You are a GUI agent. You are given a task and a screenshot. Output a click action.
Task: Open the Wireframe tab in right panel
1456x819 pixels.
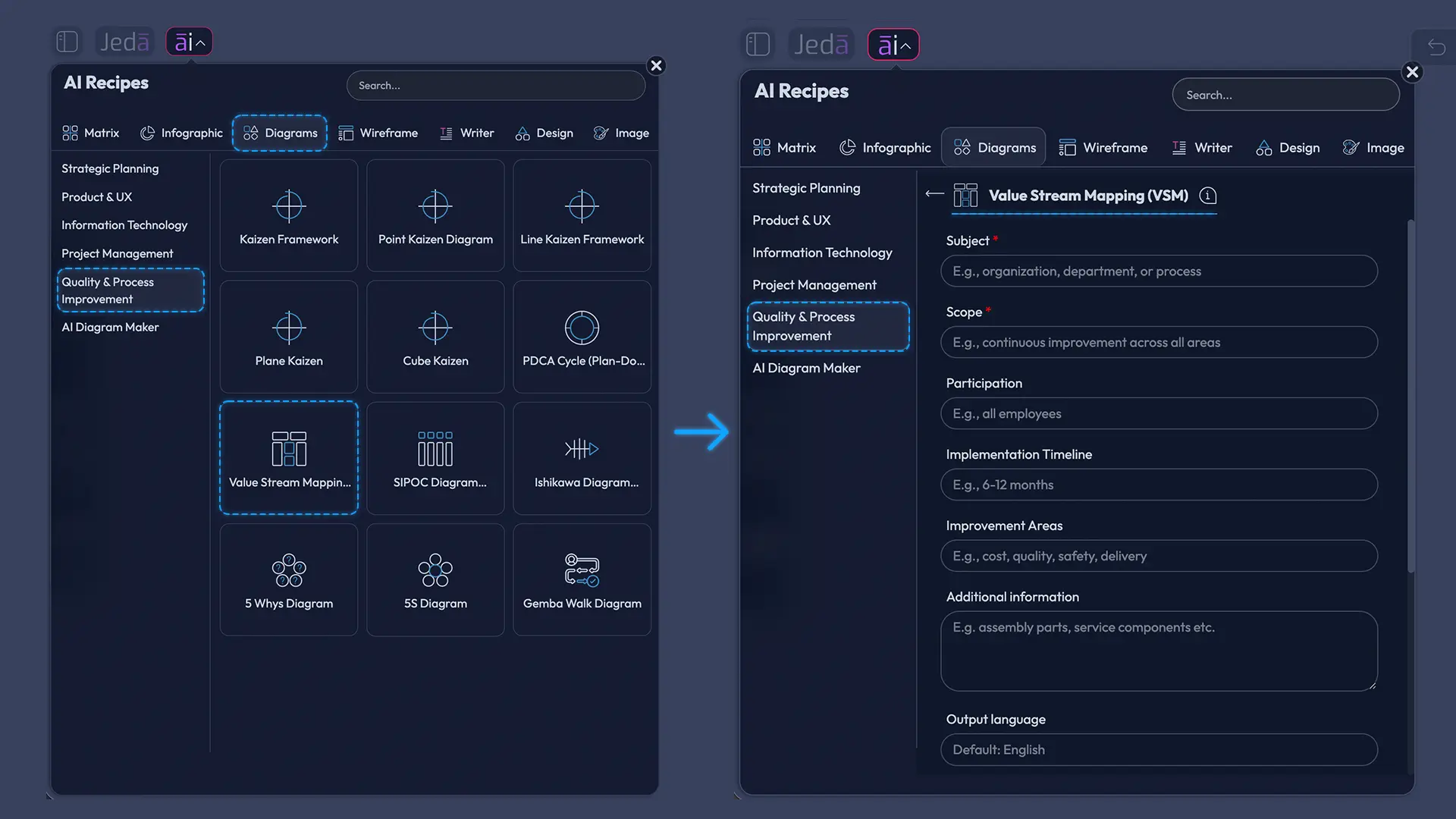pos(1103,148)
